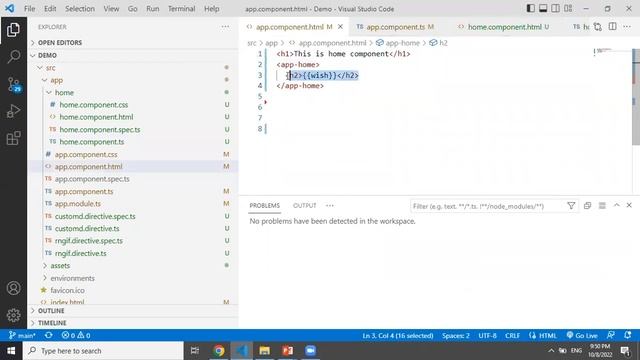Expand the Open Editors section
This screenshot has width=640, height=360.
pyautogui.click(x=133, y=42)
